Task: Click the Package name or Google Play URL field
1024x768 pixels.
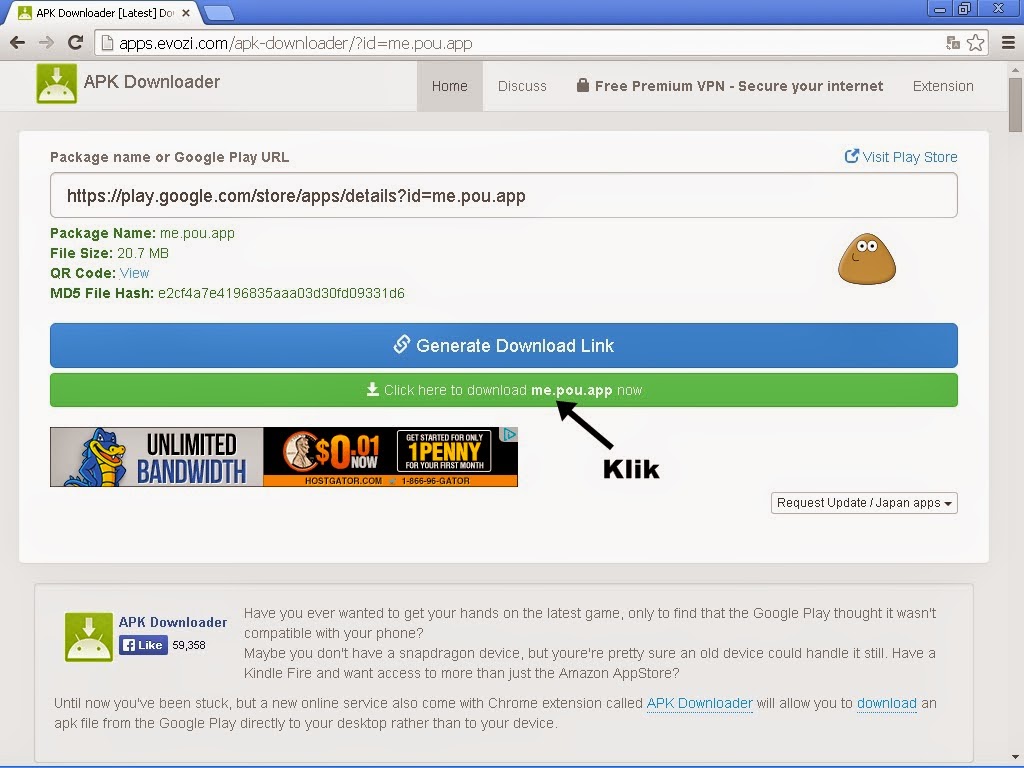Action: pos(504,195)
